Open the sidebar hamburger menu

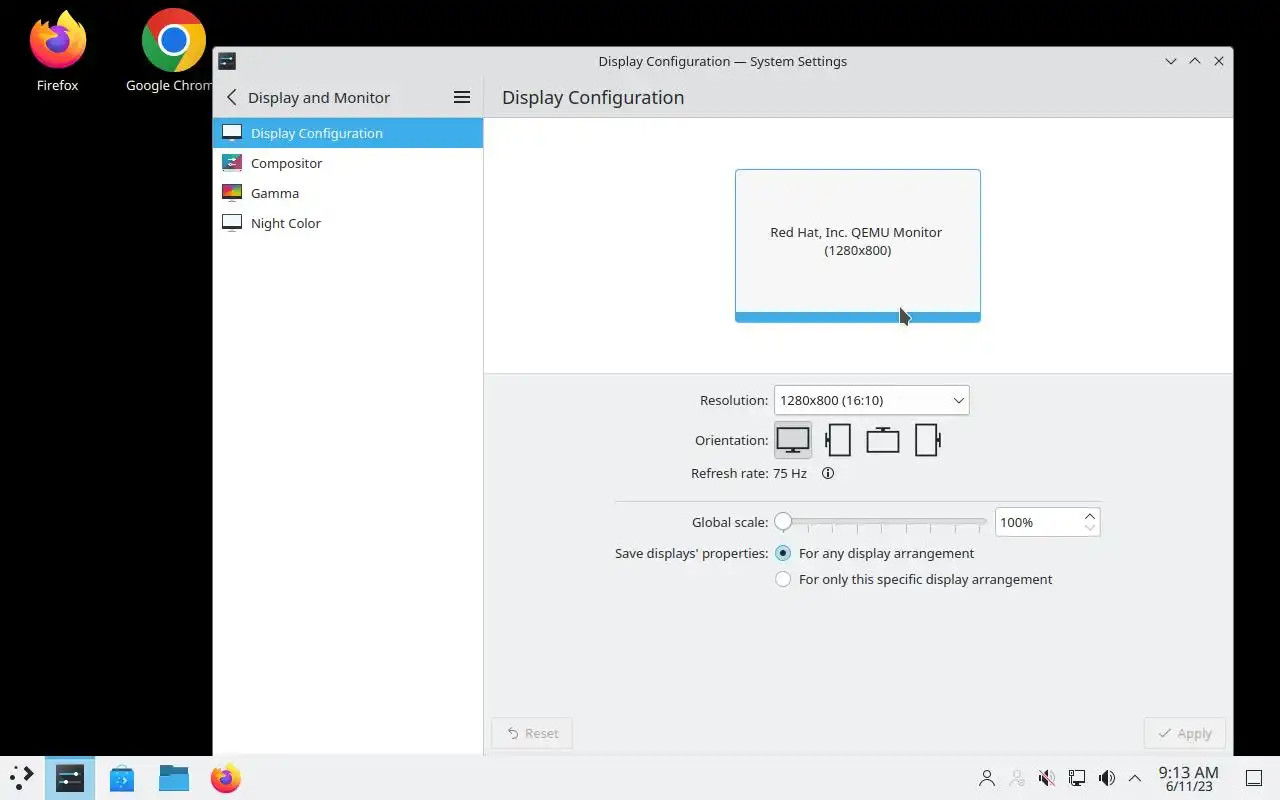click(462, 97)
